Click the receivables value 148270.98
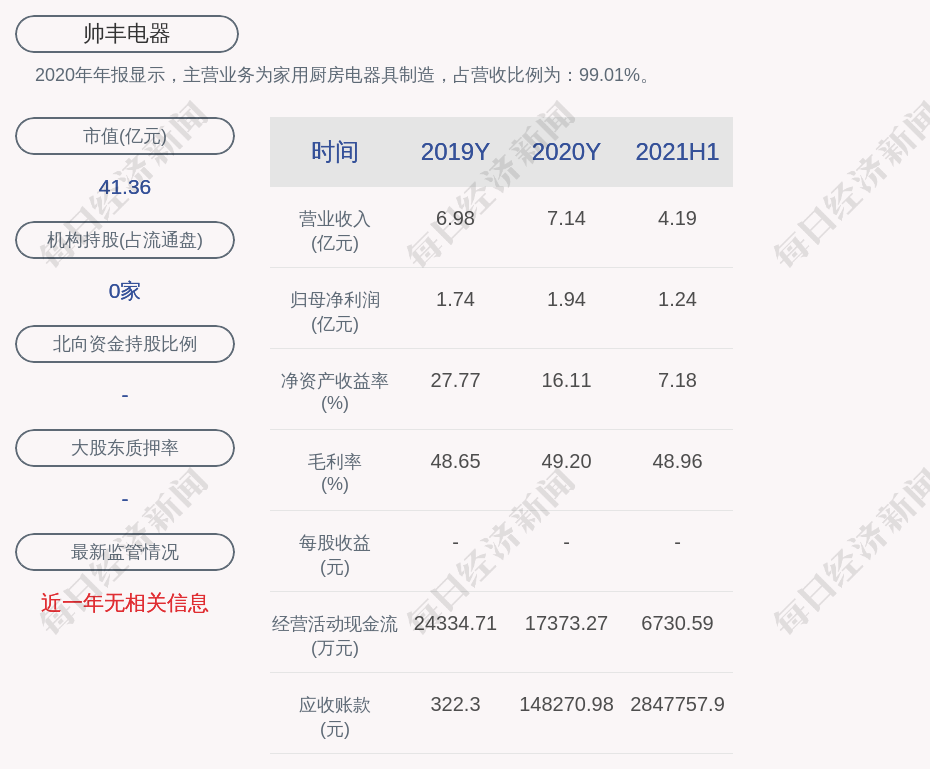Screen dimensions: 930x769 (566, 704)
